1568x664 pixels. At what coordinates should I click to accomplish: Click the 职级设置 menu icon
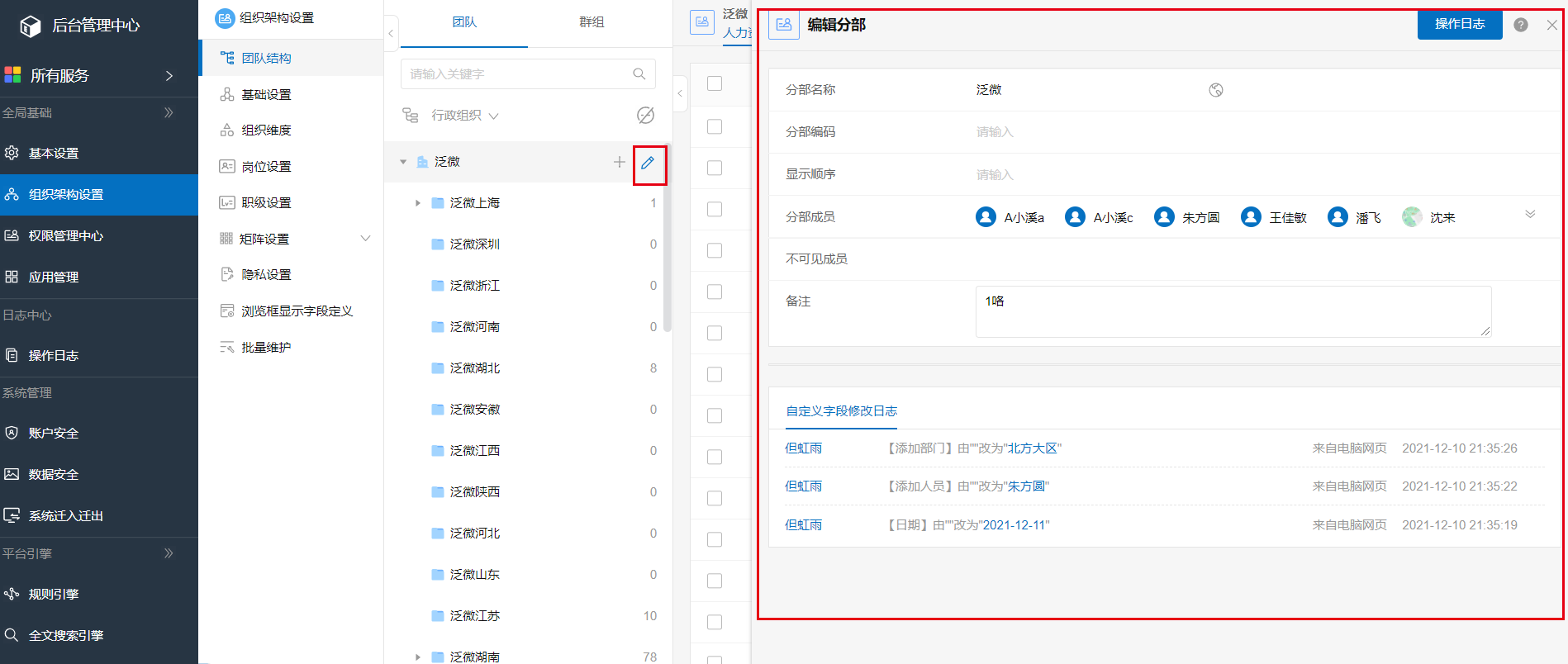click(x=226, y=202)
